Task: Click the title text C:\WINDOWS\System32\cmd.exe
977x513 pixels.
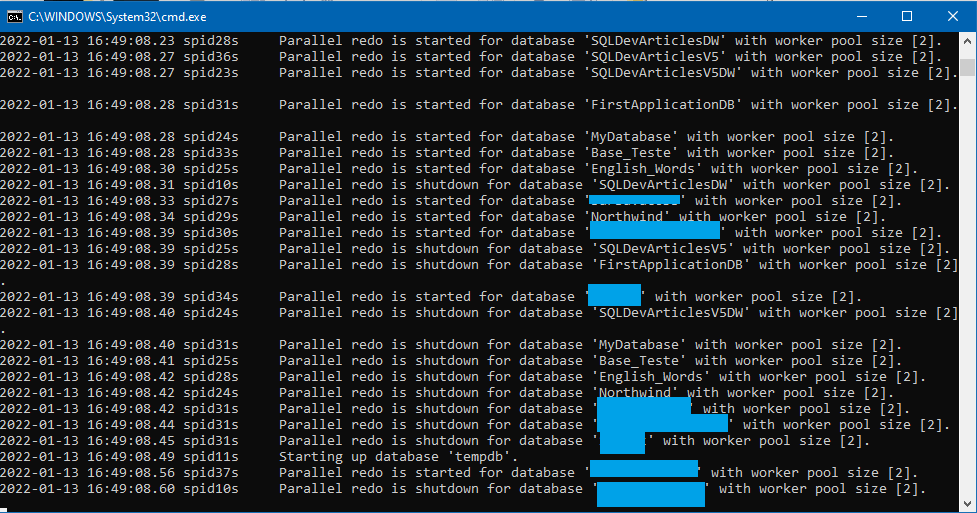Action: [x=117, y=17]
